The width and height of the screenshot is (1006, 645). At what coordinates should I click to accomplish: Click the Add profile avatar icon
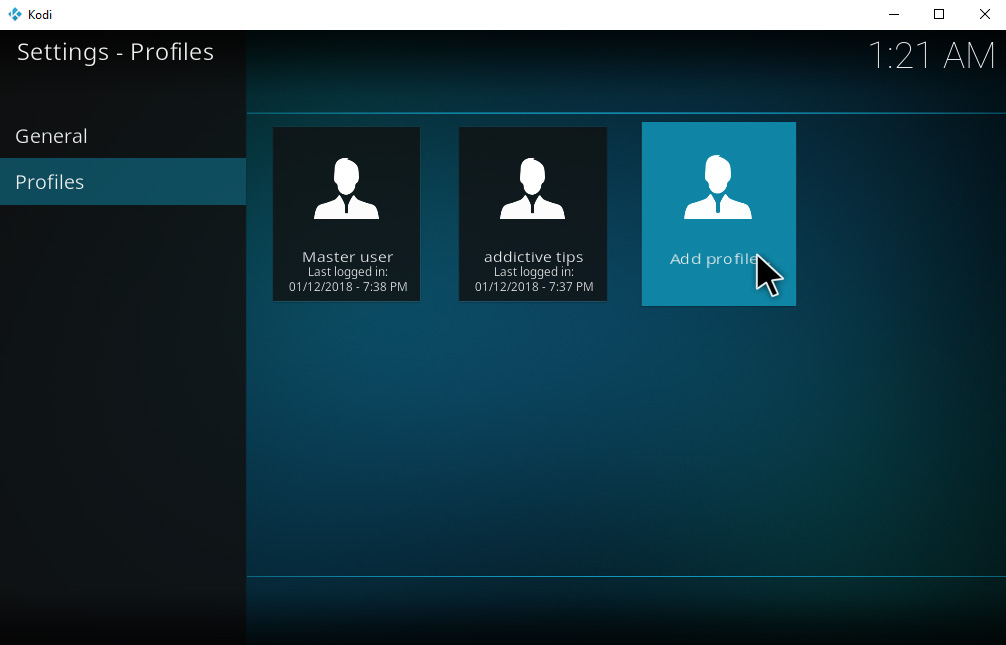point(718,187)
